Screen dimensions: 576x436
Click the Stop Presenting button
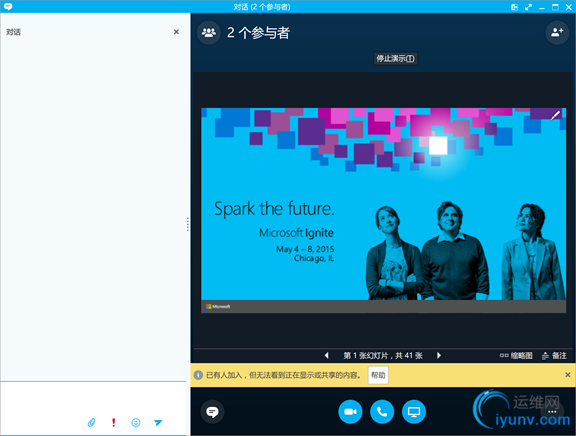[395, 58]
